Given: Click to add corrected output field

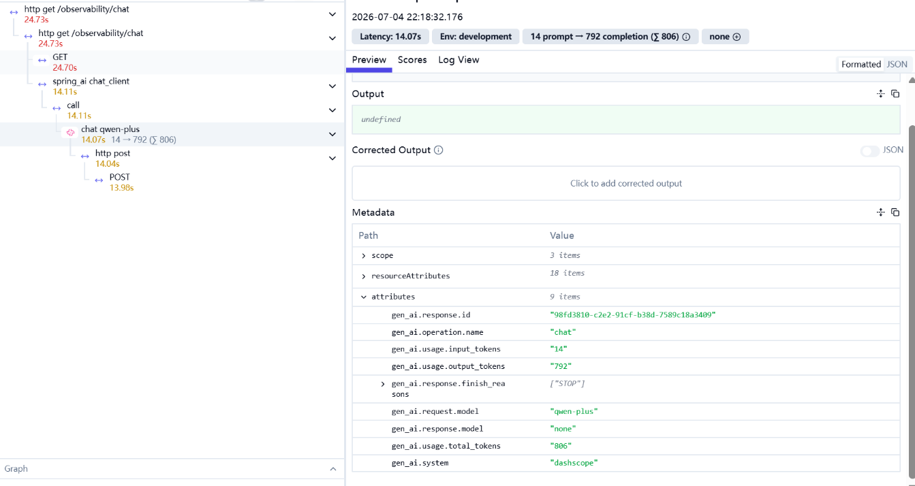Looking at the screenshot, I should pos(626,183).
